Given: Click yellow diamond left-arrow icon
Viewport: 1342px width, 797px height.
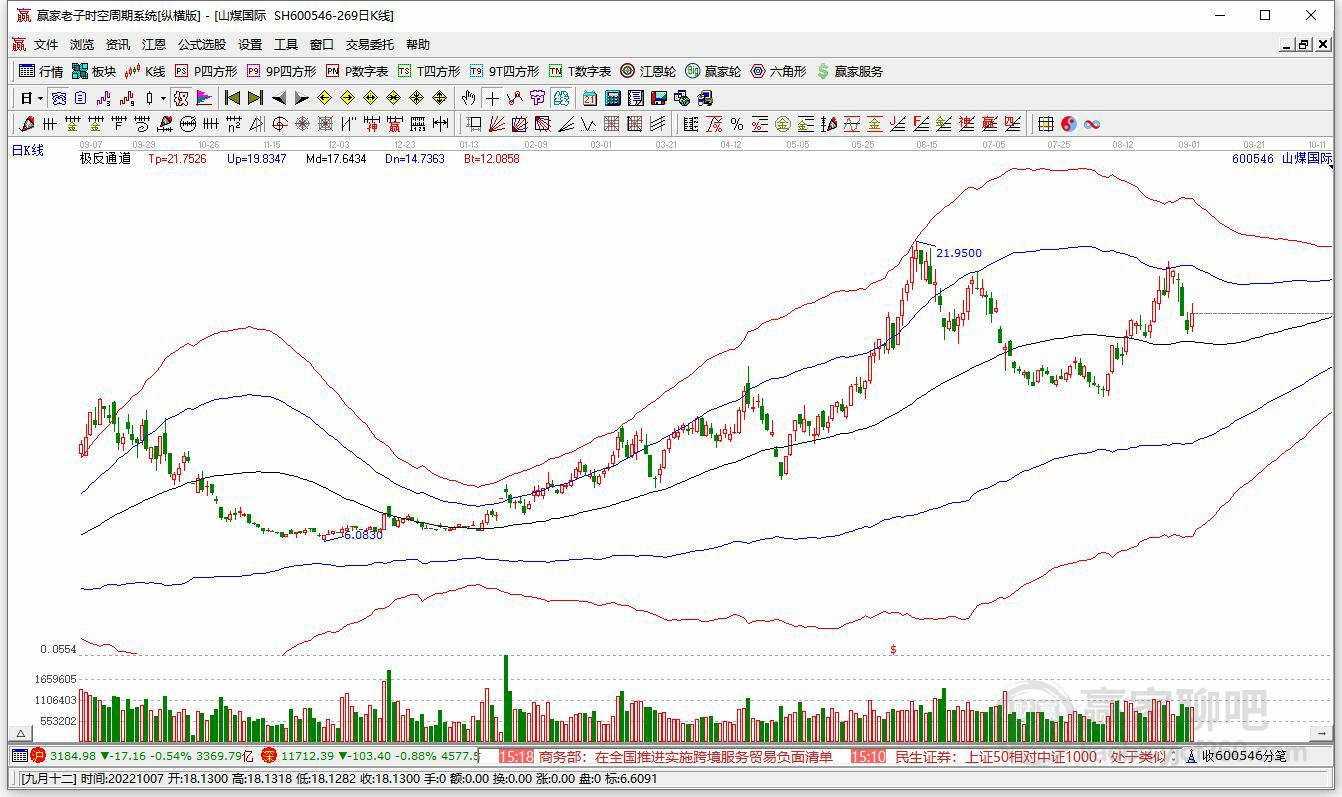Looking at the screenshot, I should coord(324,98).
